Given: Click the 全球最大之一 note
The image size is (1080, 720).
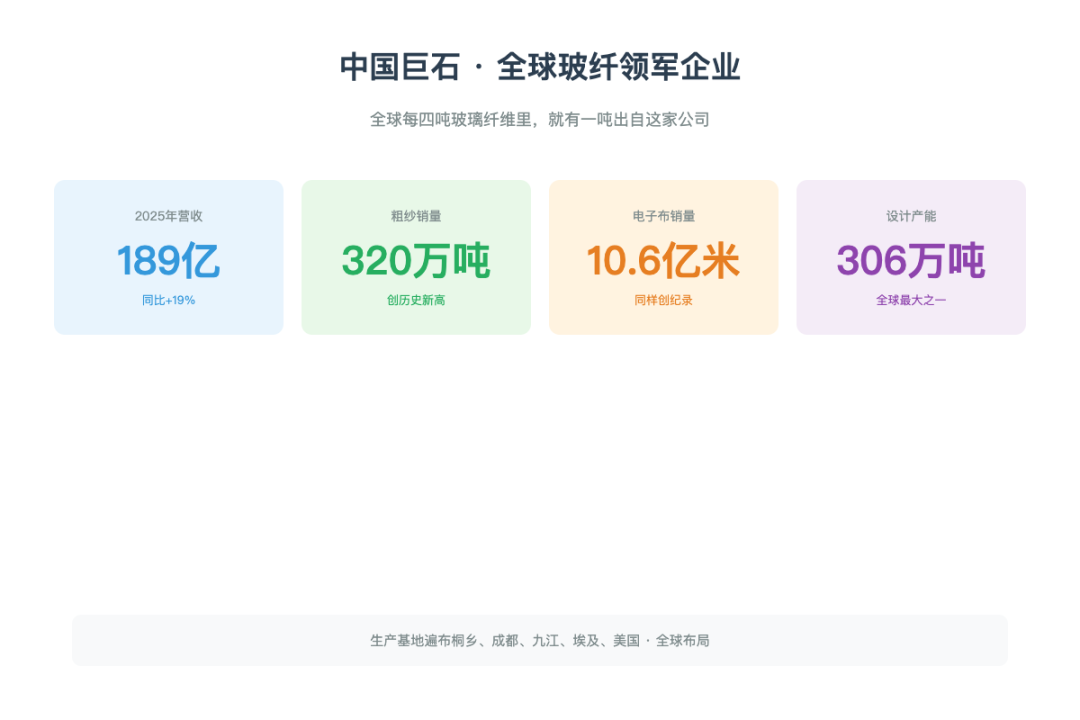Looking at the screenshot, I should pyautogui.click(x=911, y=300).
